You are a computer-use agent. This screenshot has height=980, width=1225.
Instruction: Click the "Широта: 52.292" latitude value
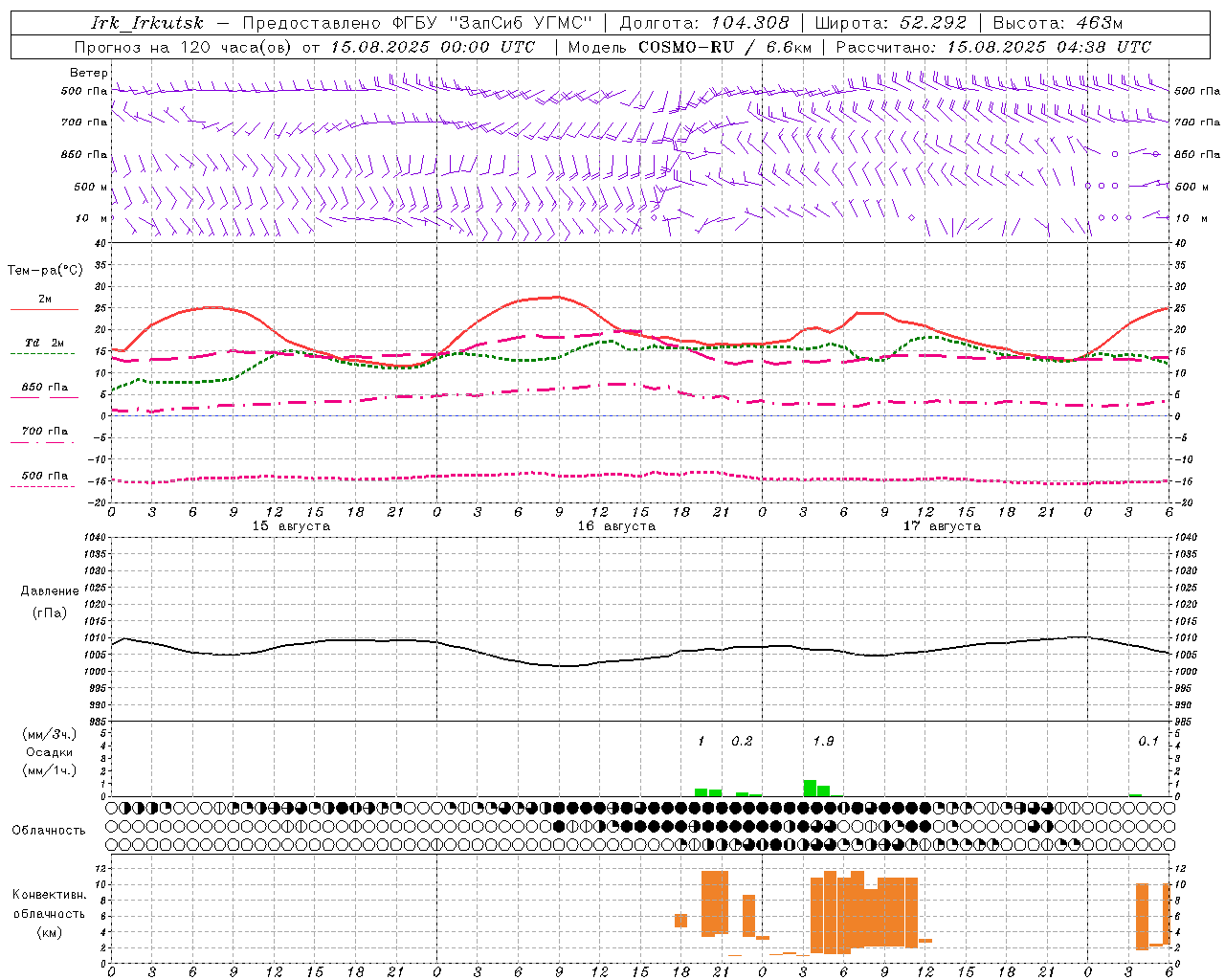[x=891, y=23]
